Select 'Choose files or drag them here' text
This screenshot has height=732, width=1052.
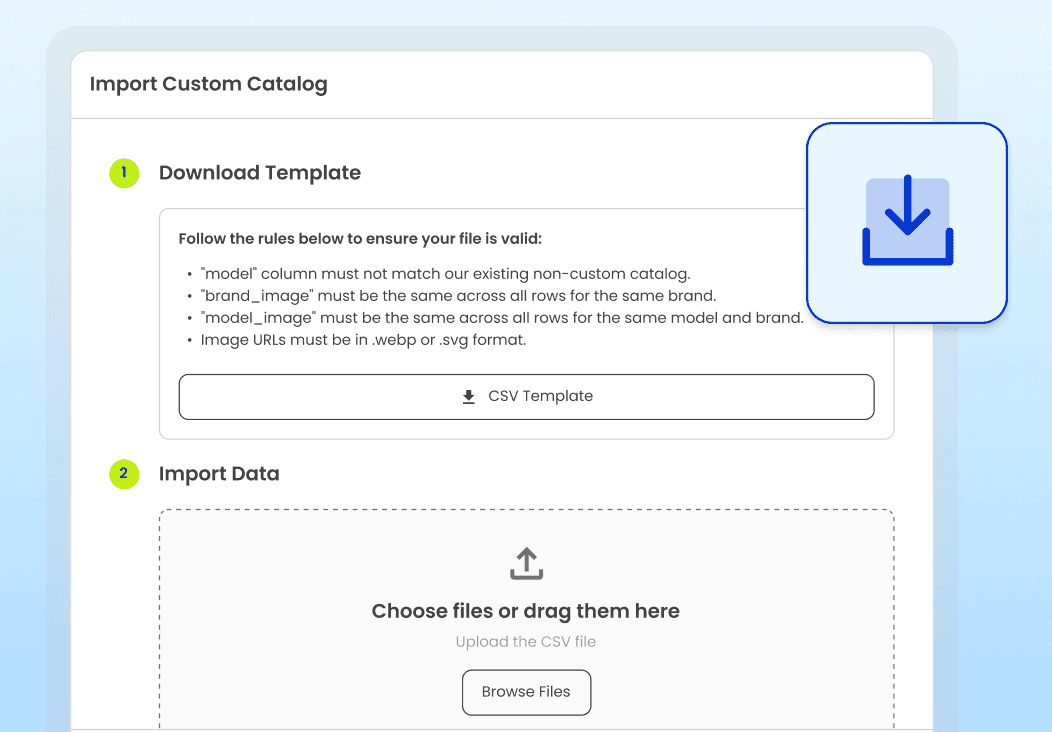click(x=525, y=611)
